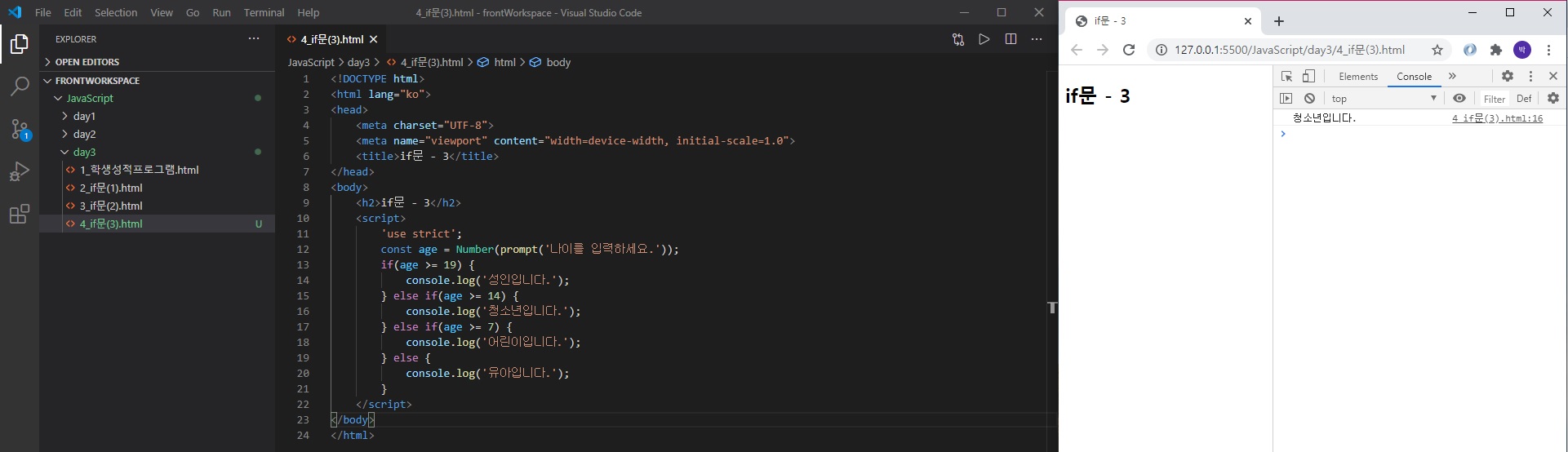This screenshot has height=452, width=1568.
Task: Create a live expression eye icon
Action: pos(1459,98)
